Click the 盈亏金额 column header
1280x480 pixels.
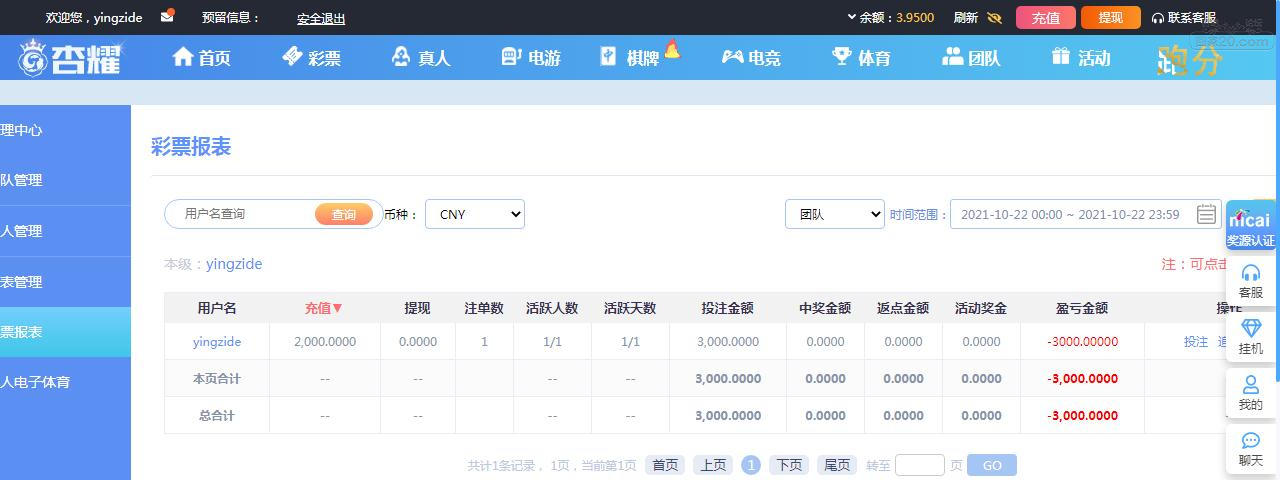tap(1082, 308)
